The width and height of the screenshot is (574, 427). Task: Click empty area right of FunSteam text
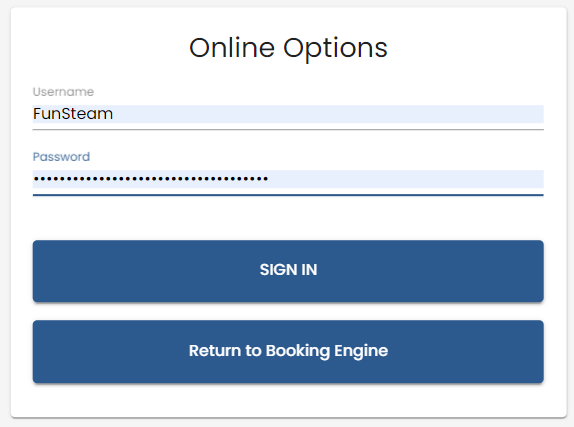329,114
